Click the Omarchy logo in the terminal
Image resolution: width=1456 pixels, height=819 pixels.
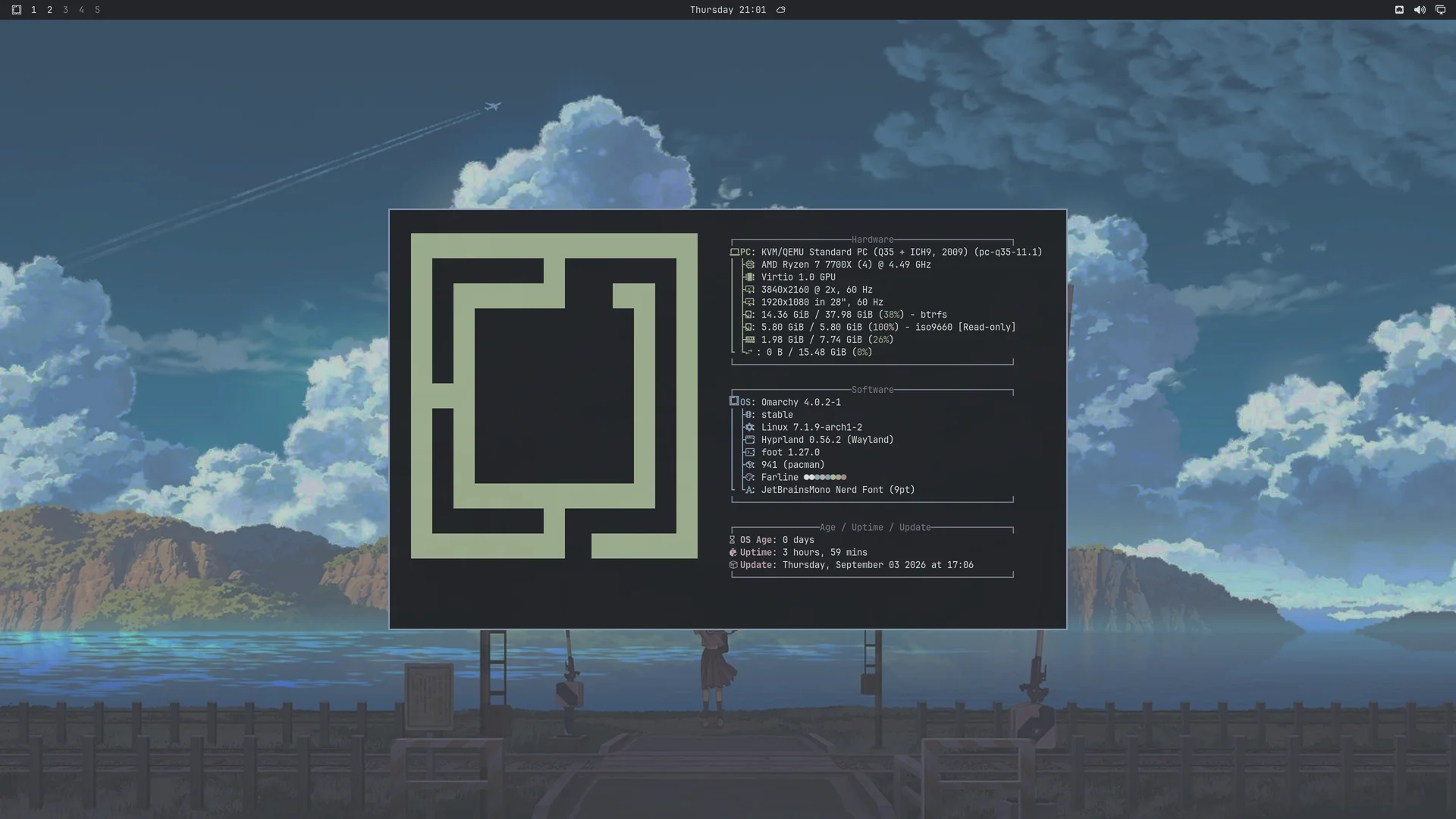coord(554,396)
